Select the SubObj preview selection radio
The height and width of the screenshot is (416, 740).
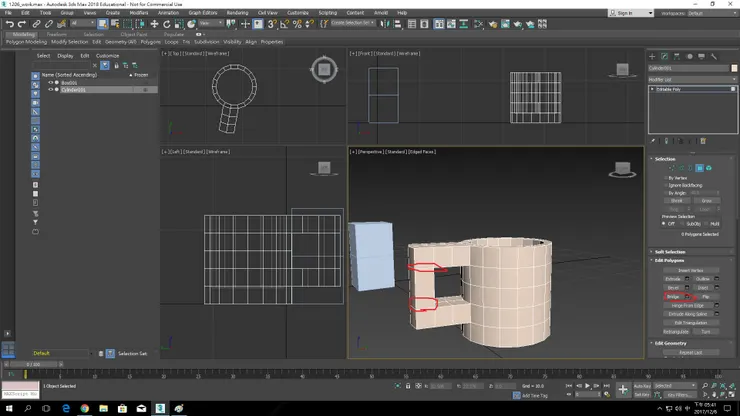[682, 224]
